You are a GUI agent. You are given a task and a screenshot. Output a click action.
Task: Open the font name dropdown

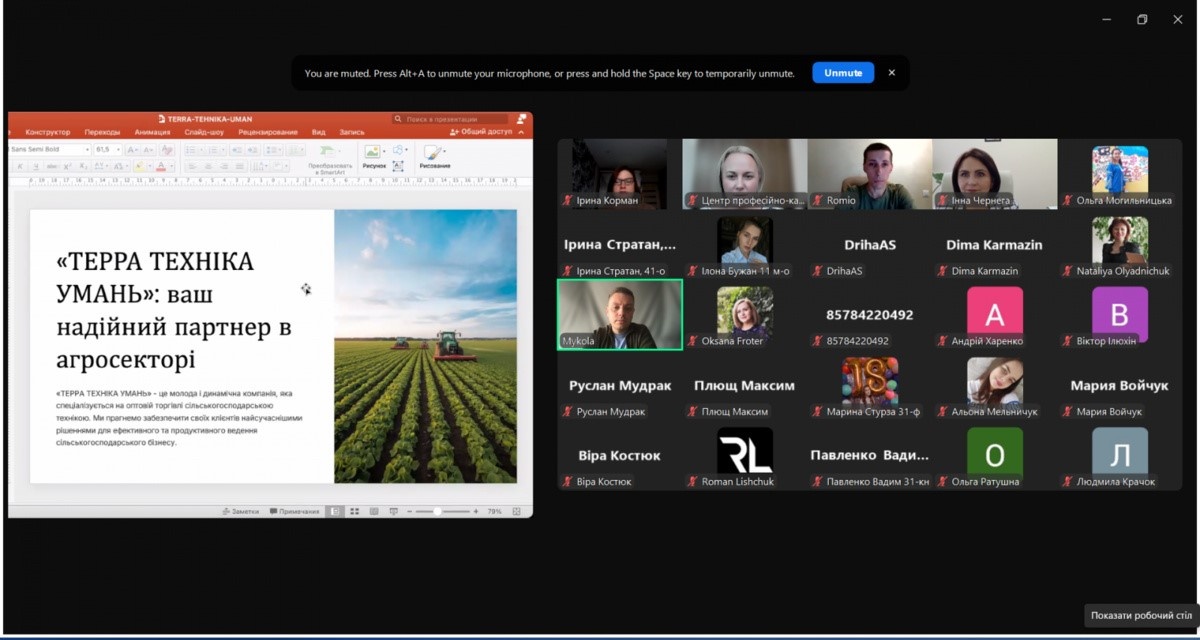(x=88, y=150)
